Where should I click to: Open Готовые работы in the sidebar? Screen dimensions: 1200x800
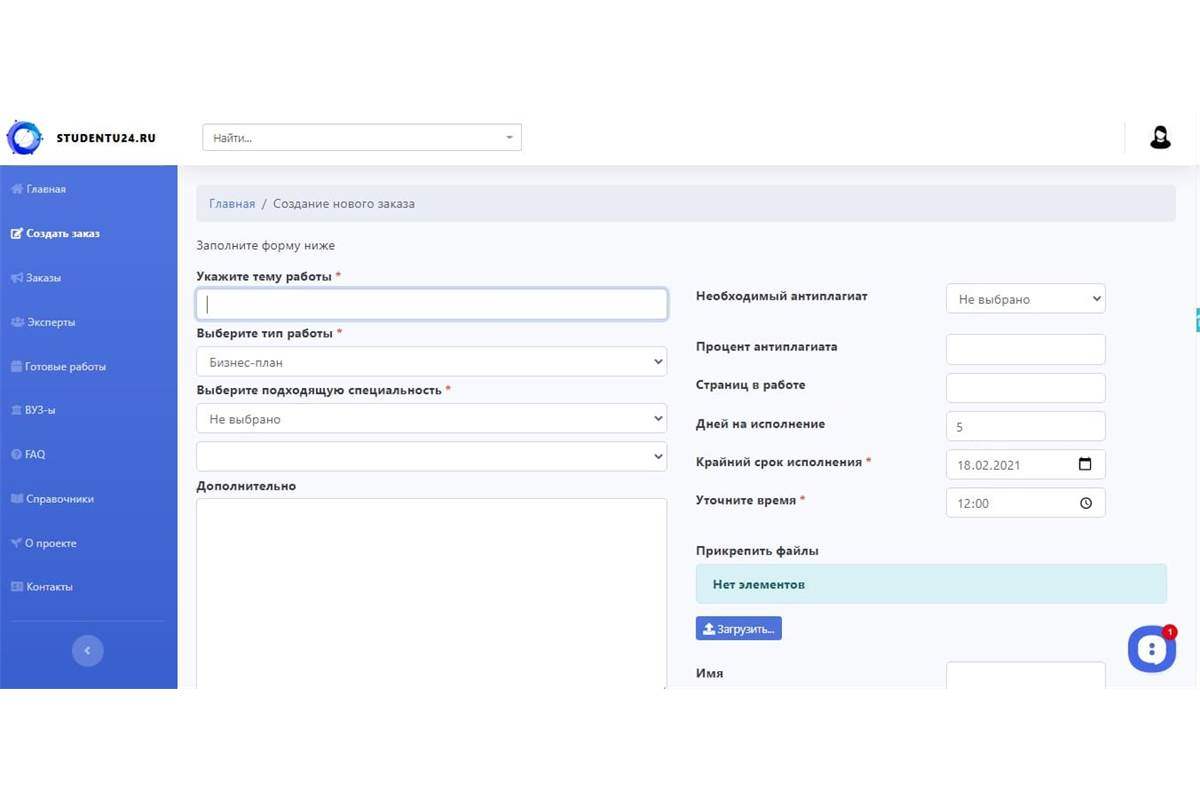pyautogui.click(x=65, y=367)
